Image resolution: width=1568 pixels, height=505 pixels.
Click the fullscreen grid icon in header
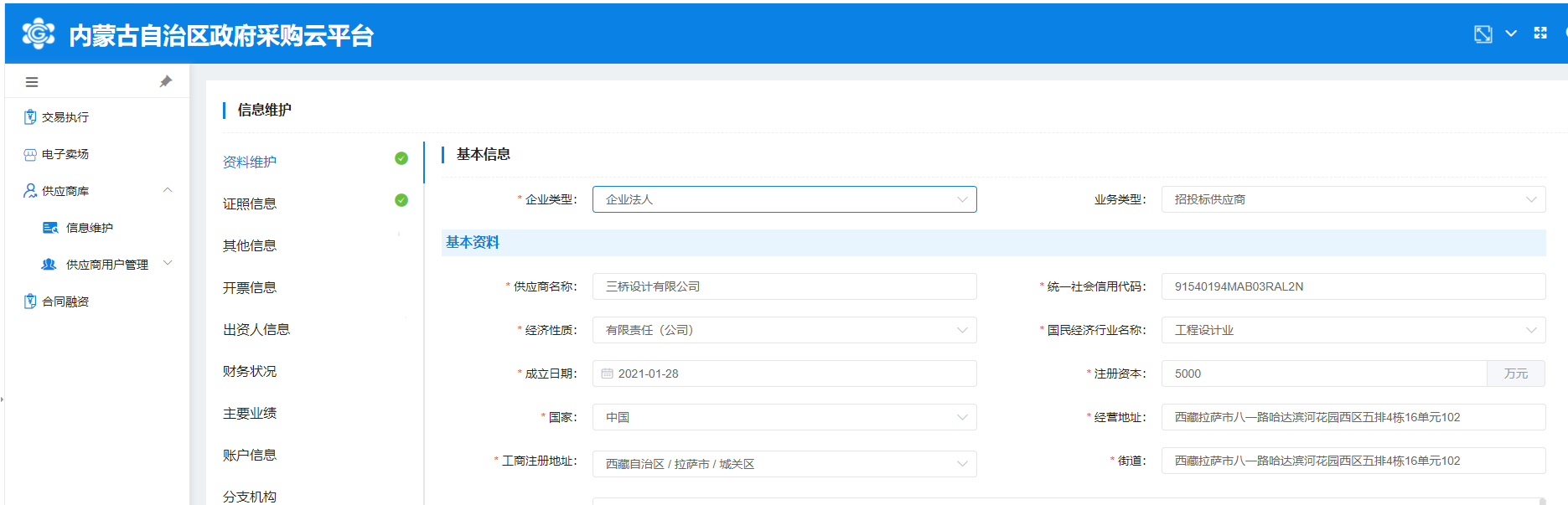1540,33
